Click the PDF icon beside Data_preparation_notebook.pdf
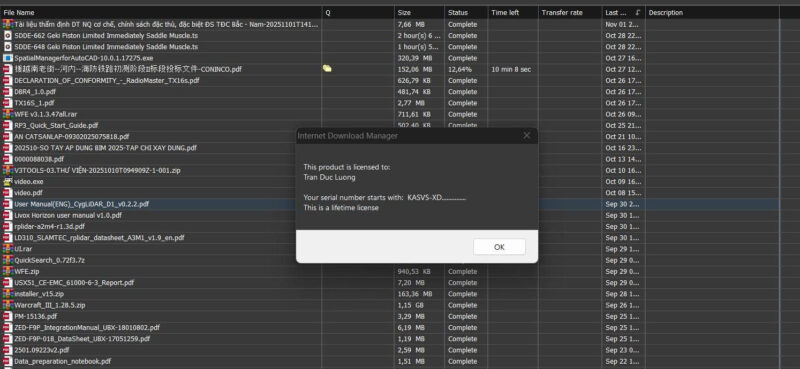800x369 pixels. coord(8,361)
